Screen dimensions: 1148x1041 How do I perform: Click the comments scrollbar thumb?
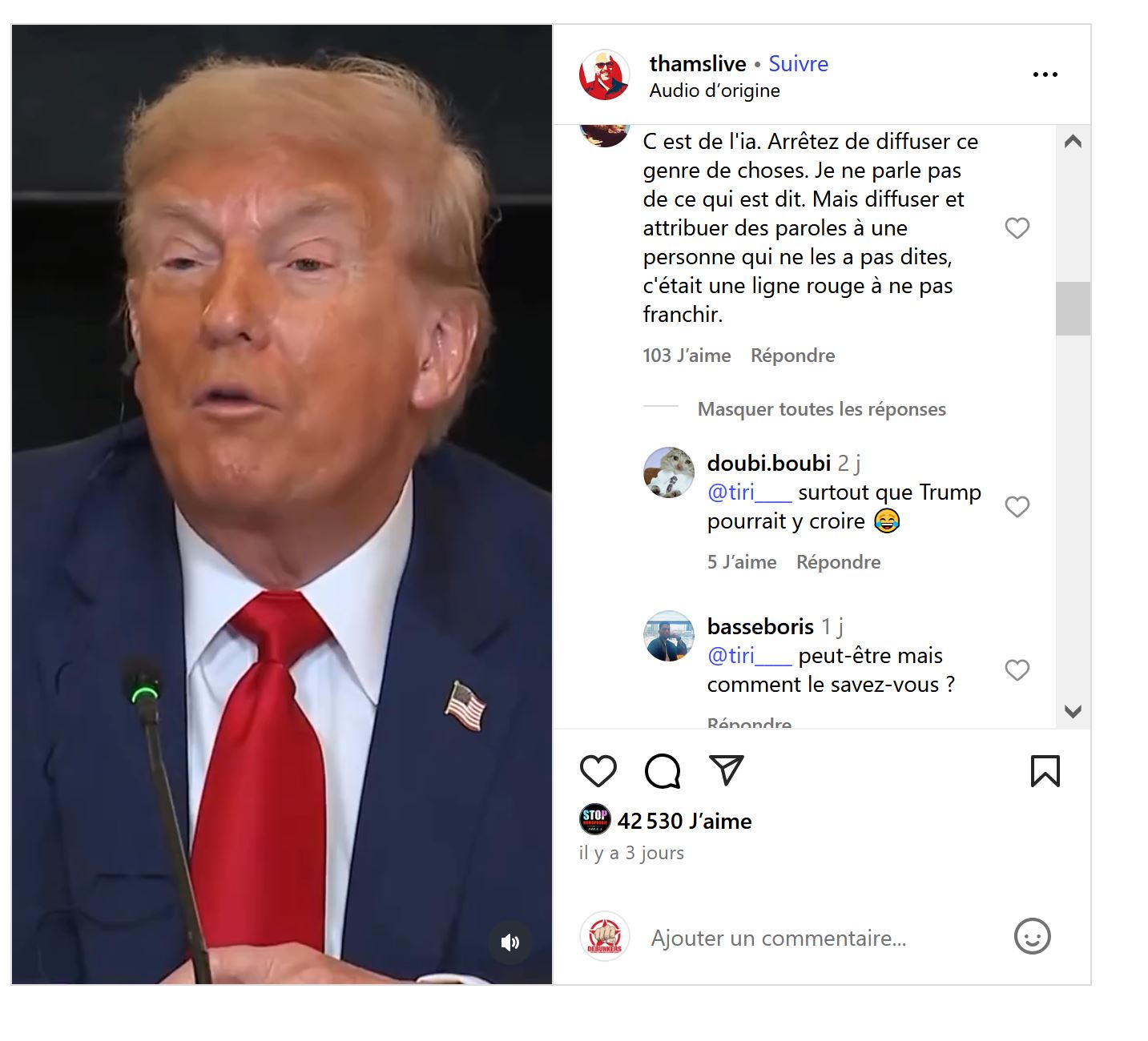[1073, 308]
